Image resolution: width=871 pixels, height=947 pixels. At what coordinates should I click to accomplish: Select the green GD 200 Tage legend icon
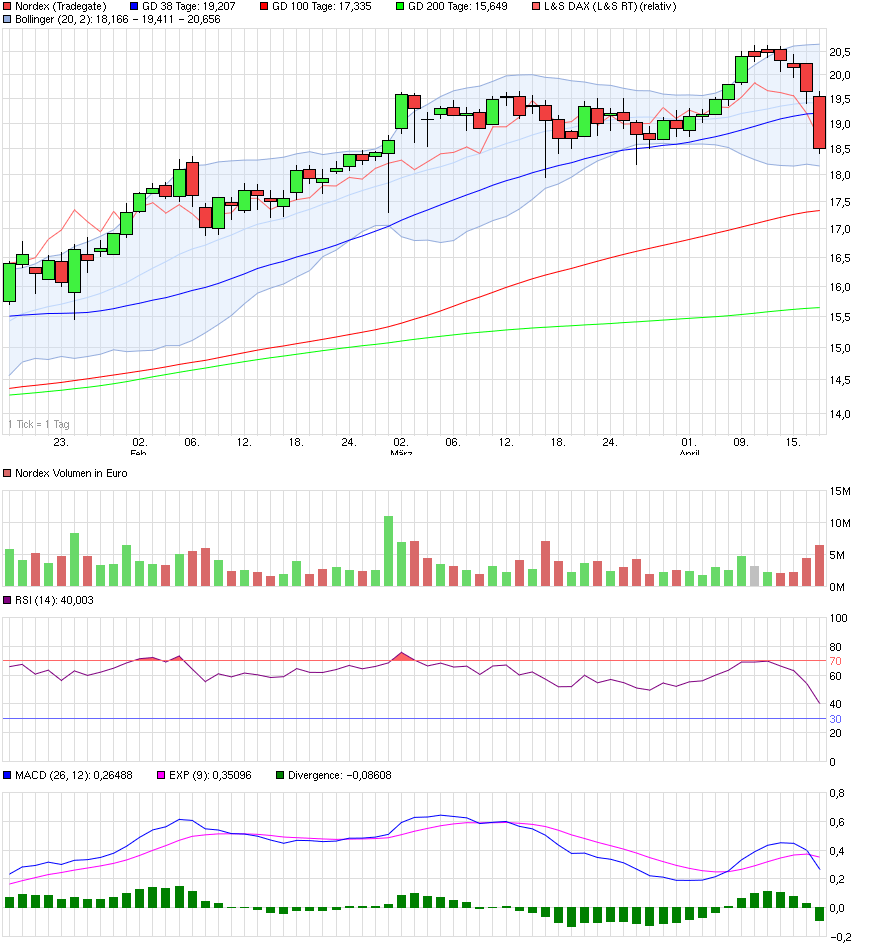point(398,6)
